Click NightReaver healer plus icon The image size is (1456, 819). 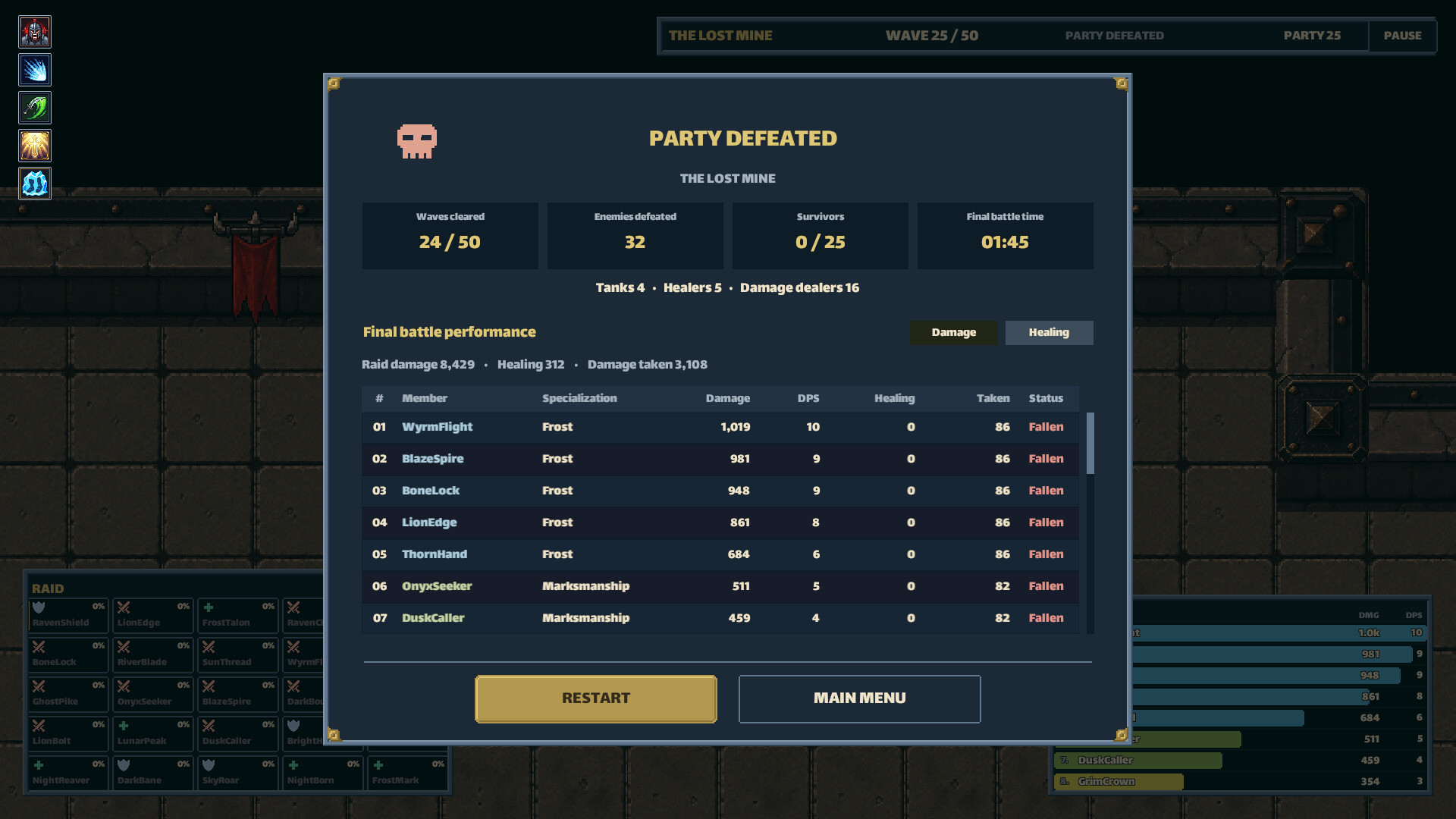pos(39,765)
